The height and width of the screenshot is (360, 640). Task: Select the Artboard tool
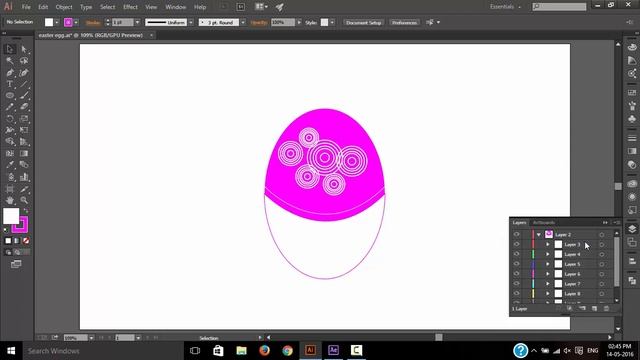[x=10, y=189]
